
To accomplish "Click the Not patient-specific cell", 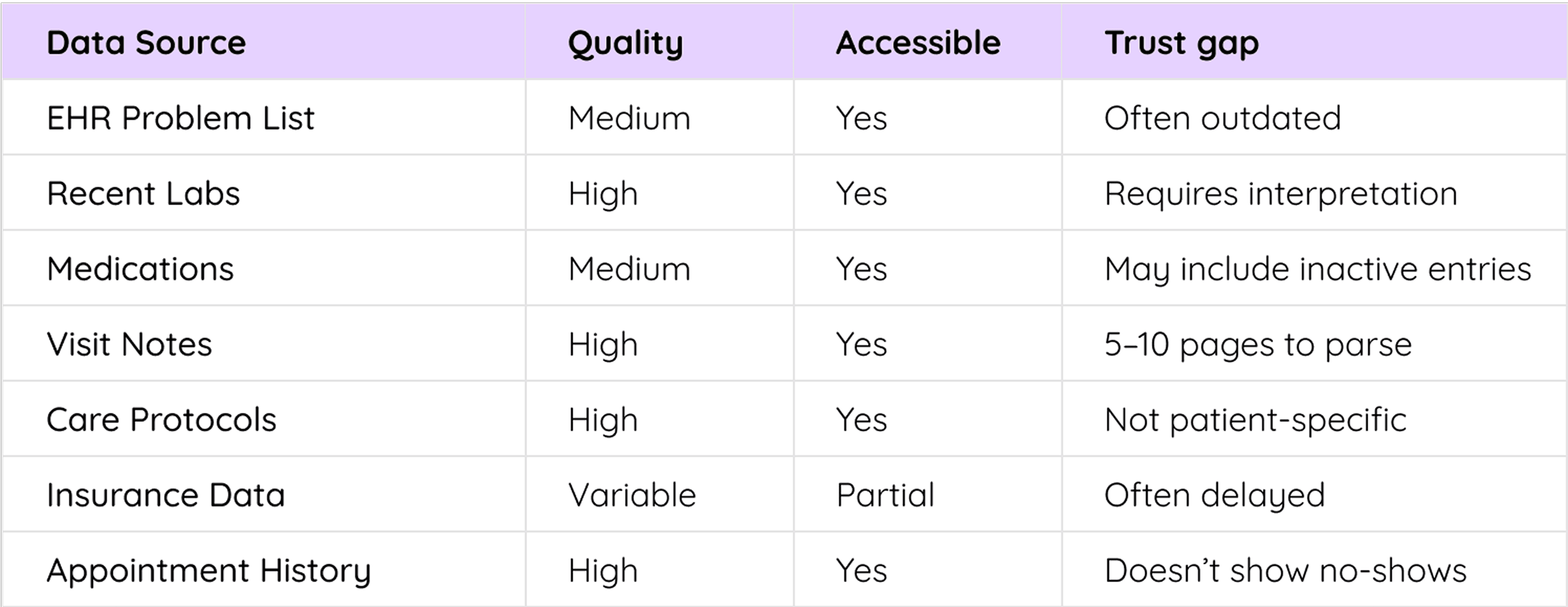I will (1255, 420).
